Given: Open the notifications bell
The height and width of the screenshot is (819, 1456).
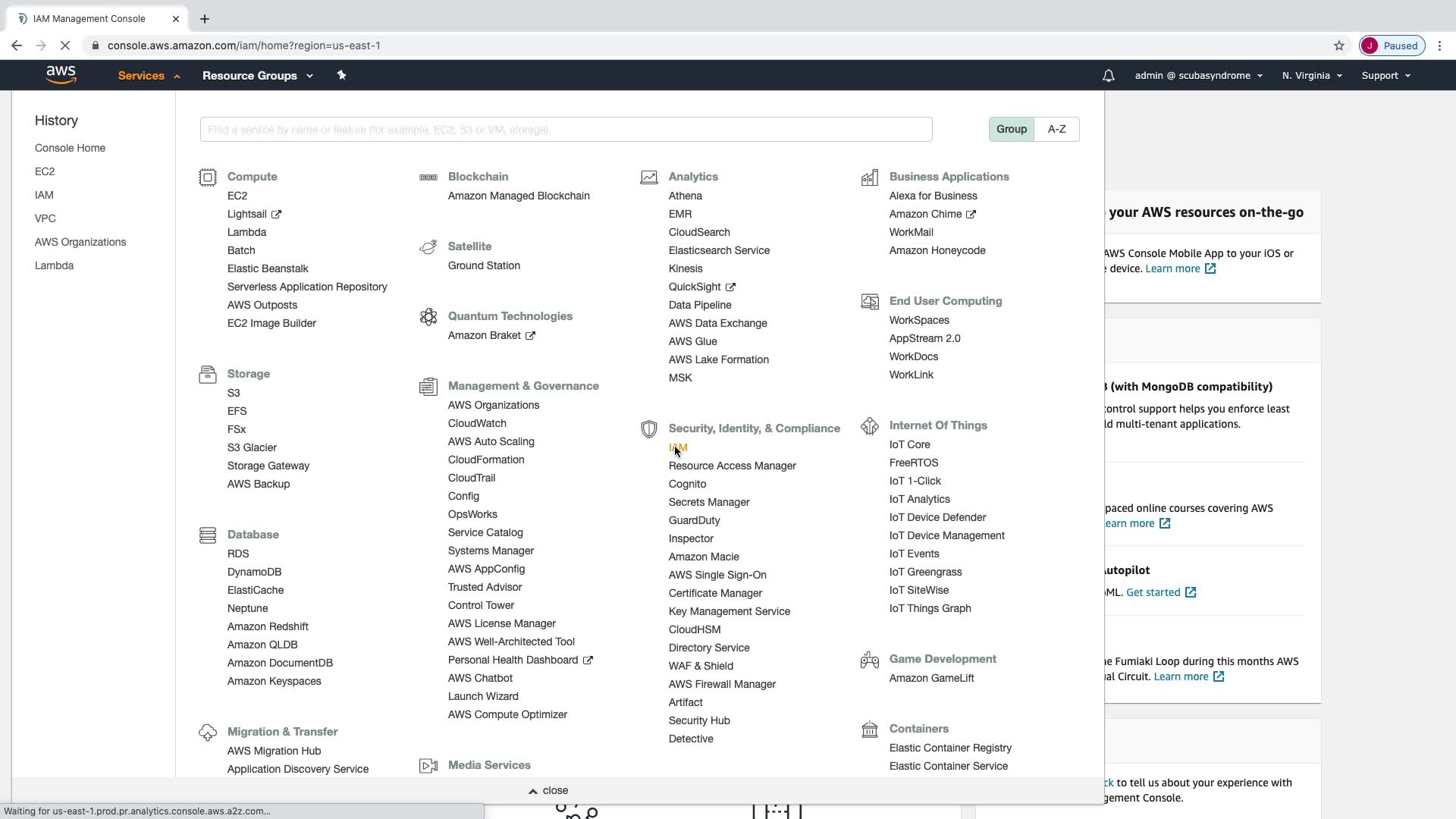Looking at the screenshot, I should tap(1108, 76).
